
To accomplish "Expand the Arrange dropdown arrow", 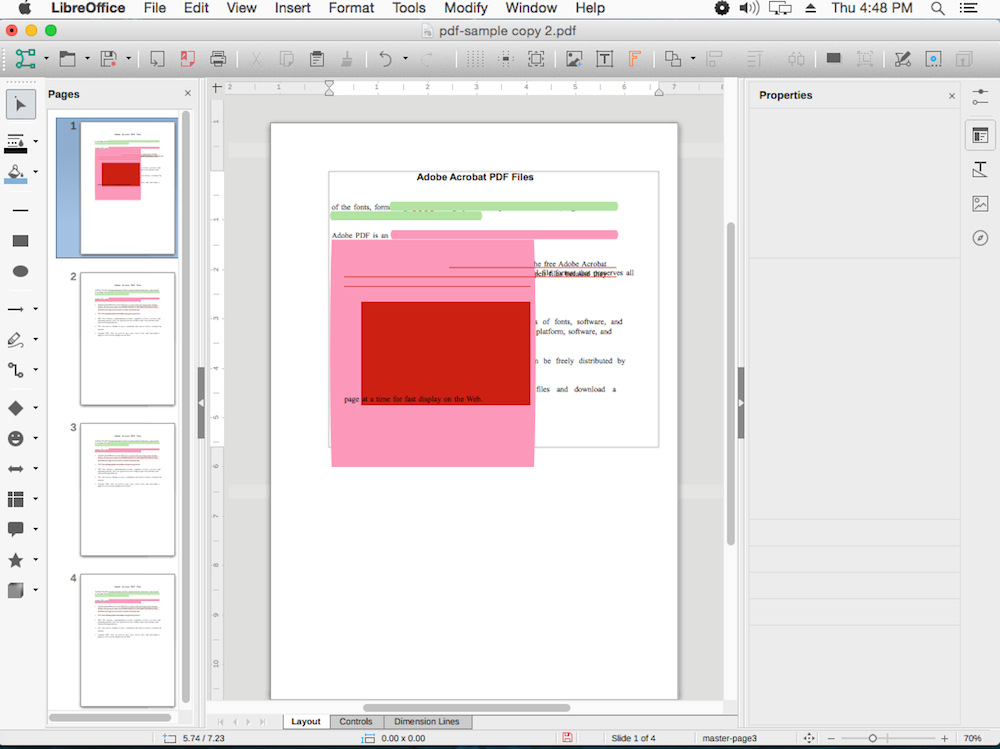I will [x=693, y=59].
